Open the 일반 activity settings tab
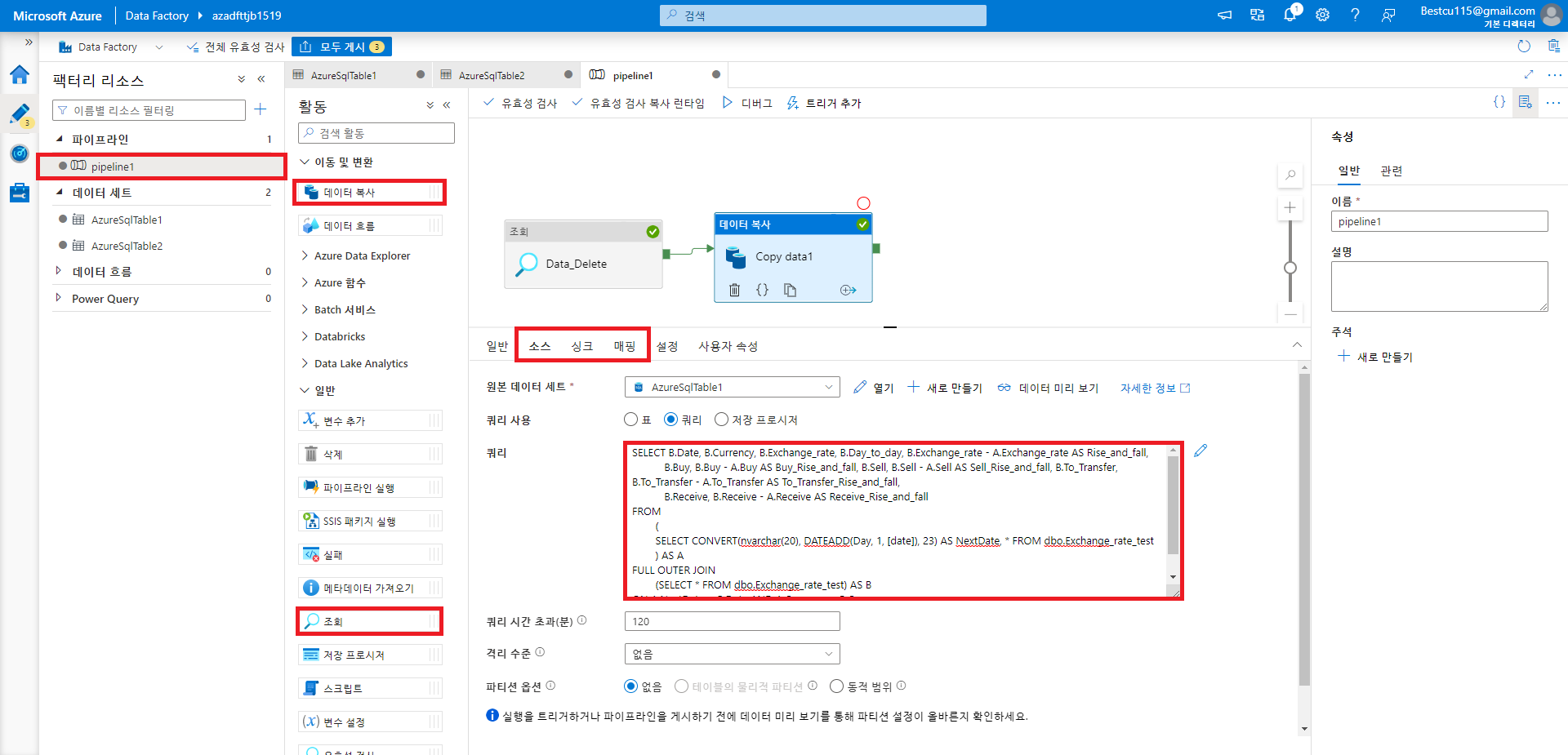The width and height of the screenshot is (1568, 755). click(x=497, y=346)
